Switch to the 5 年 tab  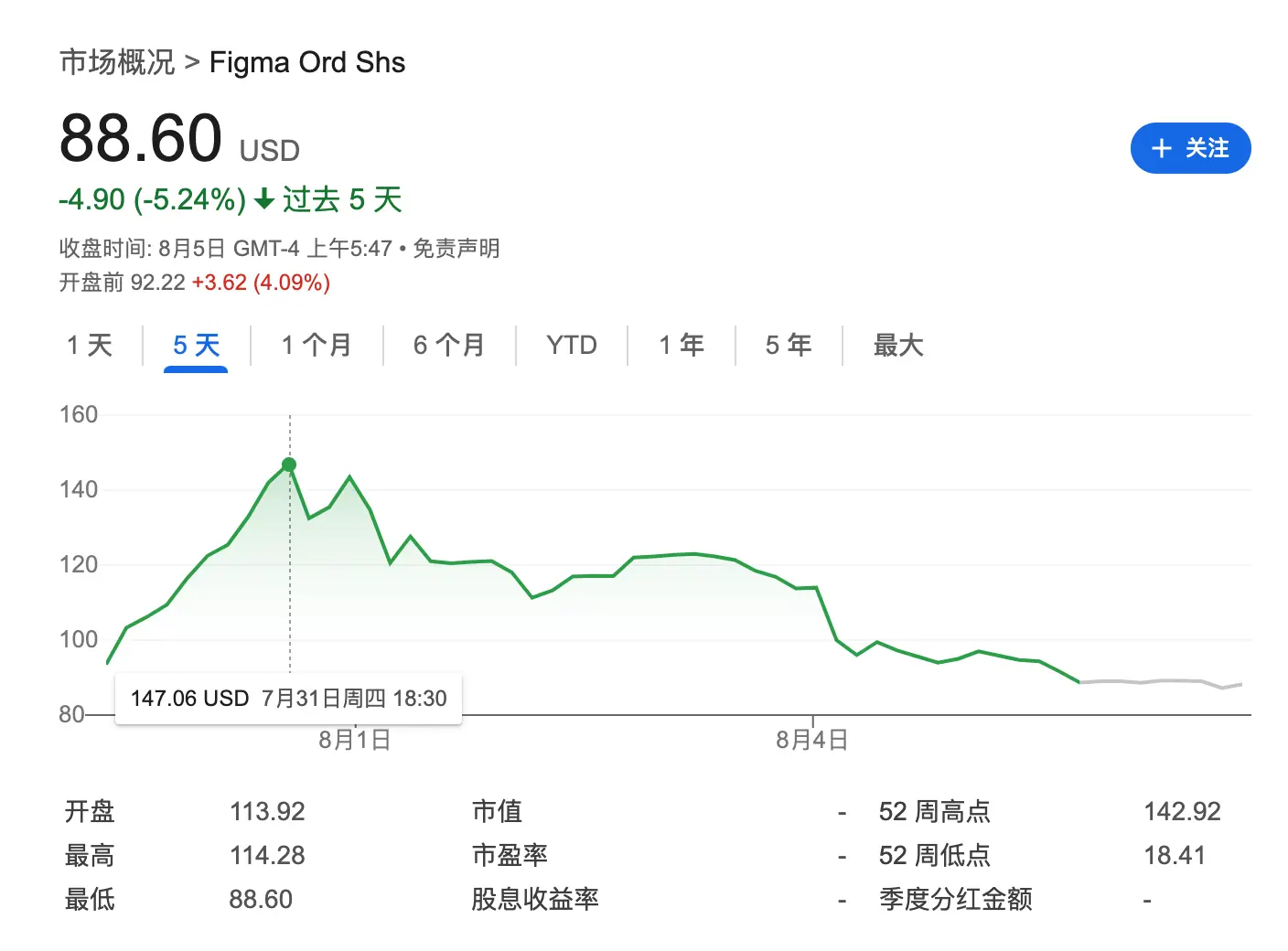(788, 346)
